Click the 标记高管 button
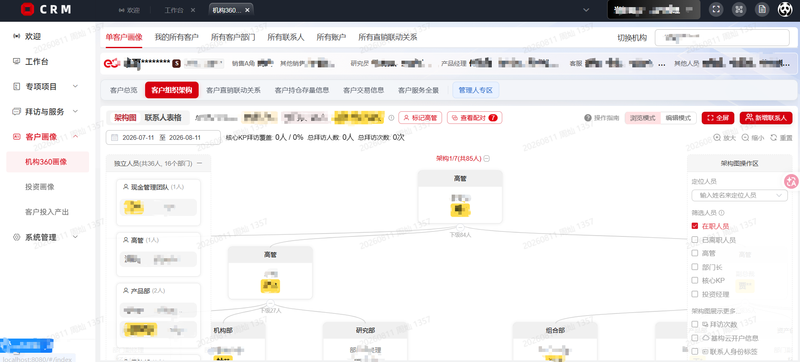 tap(420, 118)
